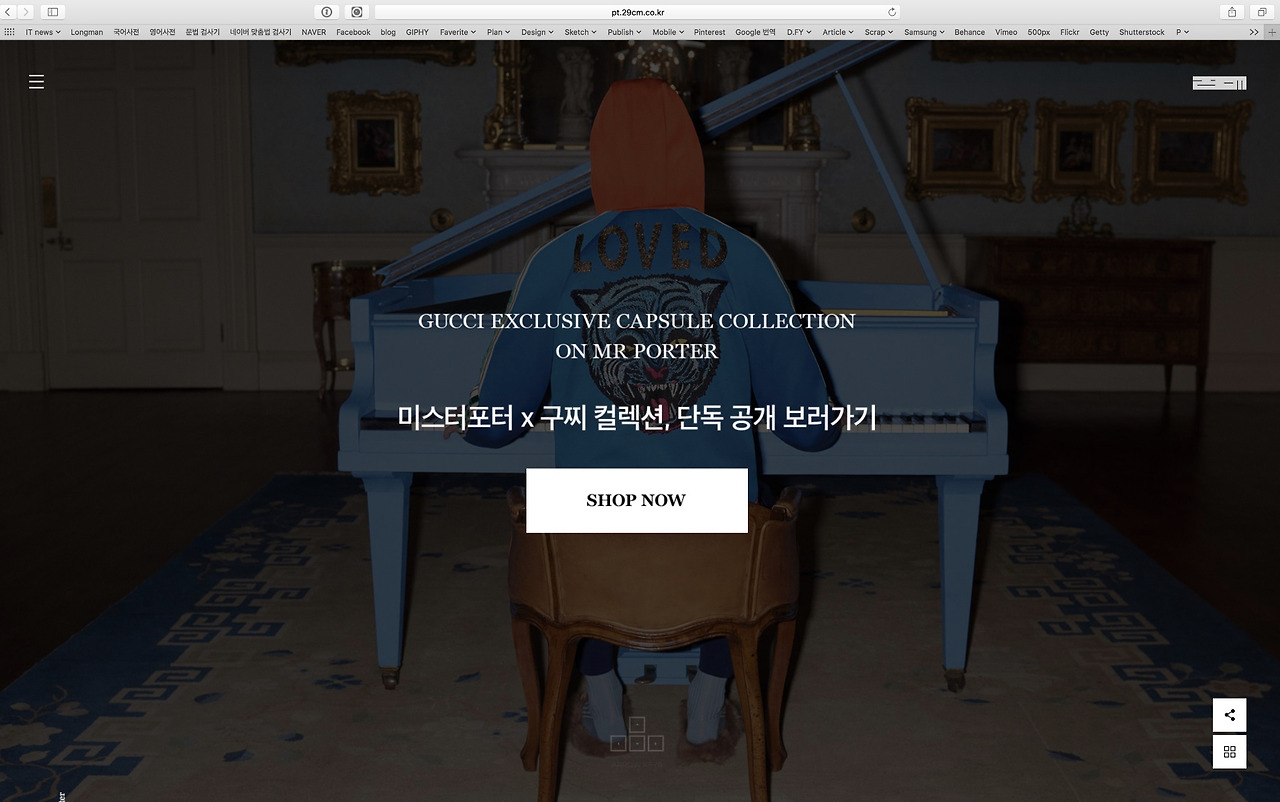Open the favorites grid icon in the bookmarks bar
Viewport: 1280px width, 802px height.
pos(9,32)
